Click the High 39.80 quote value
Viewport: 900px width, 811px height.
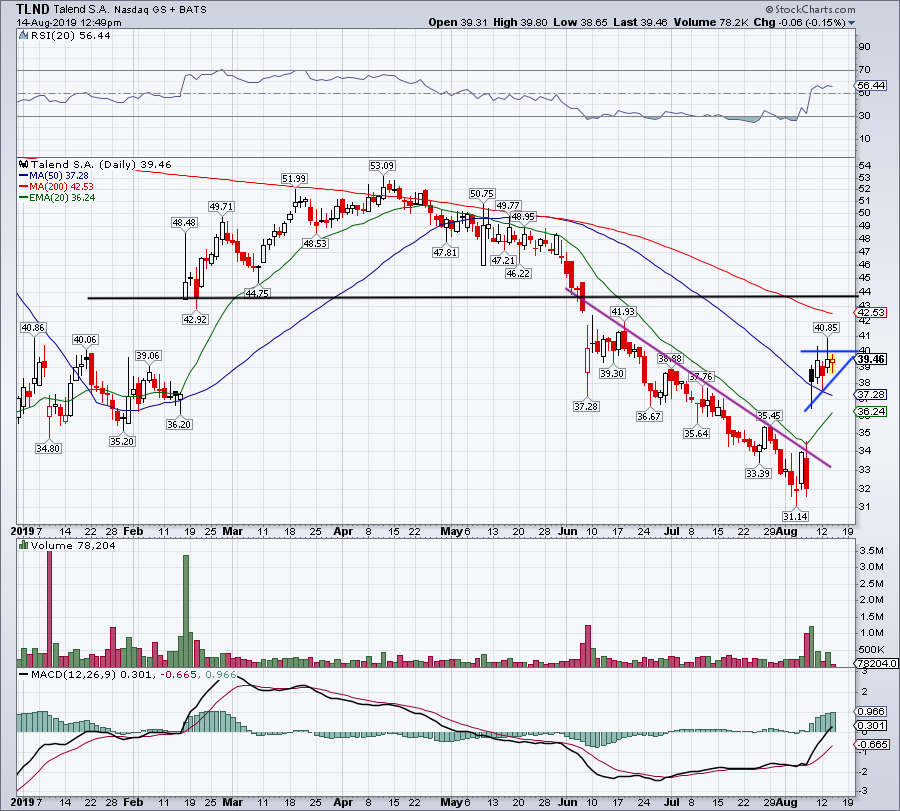coord(520,22)
